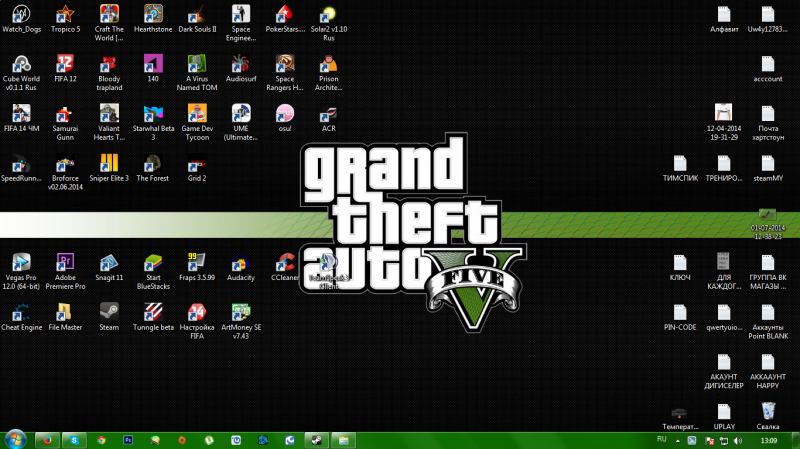This screenshot has width=800, height=449.
Task: Select the Sniper Elite 3 shortcut
Action: tap(109, 167)
